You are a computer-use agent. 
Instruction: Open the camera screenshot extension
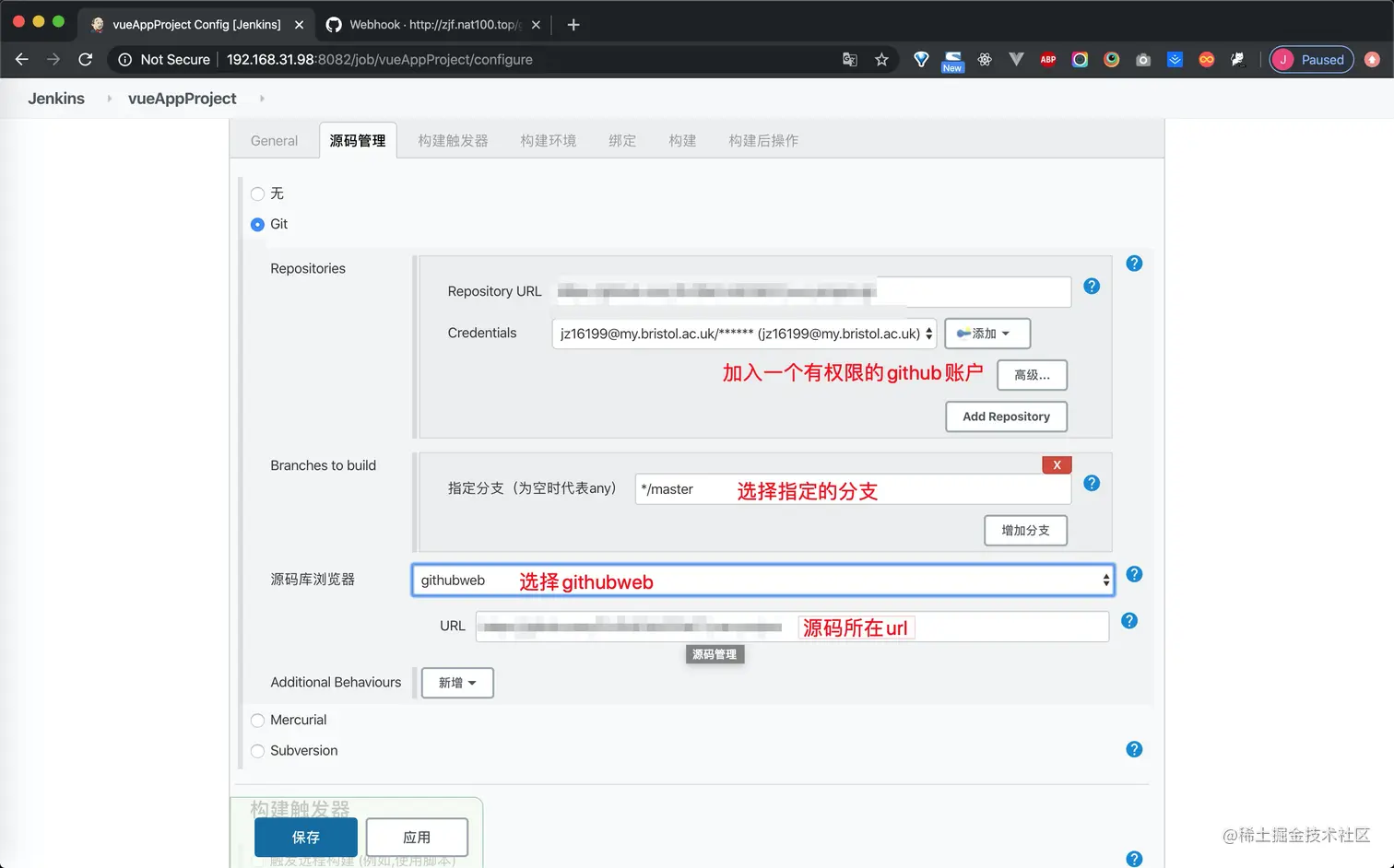point(1143,60)
